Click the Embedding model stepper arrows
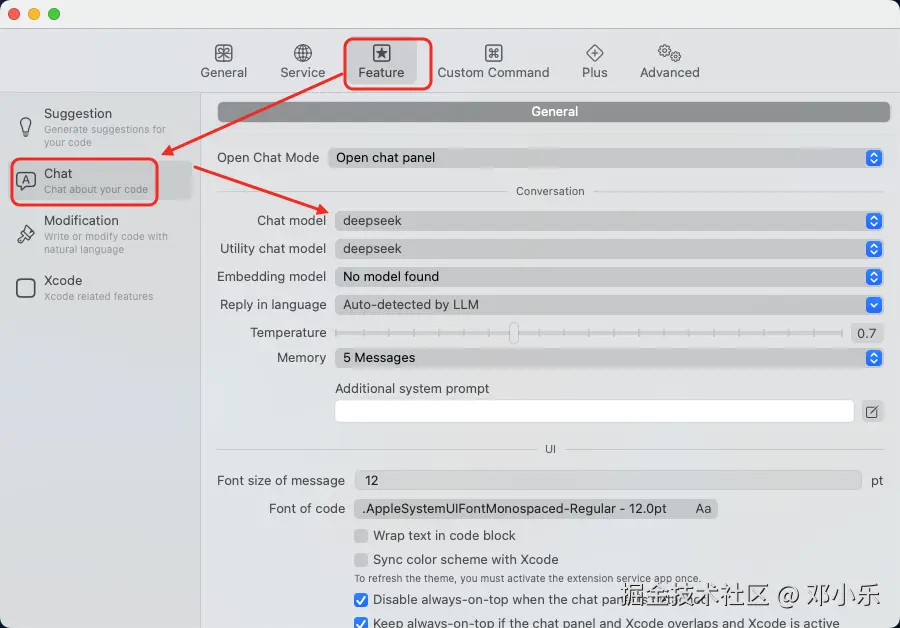Image resolution: width=900 pixels, height=628 pixels. (874, 277)
